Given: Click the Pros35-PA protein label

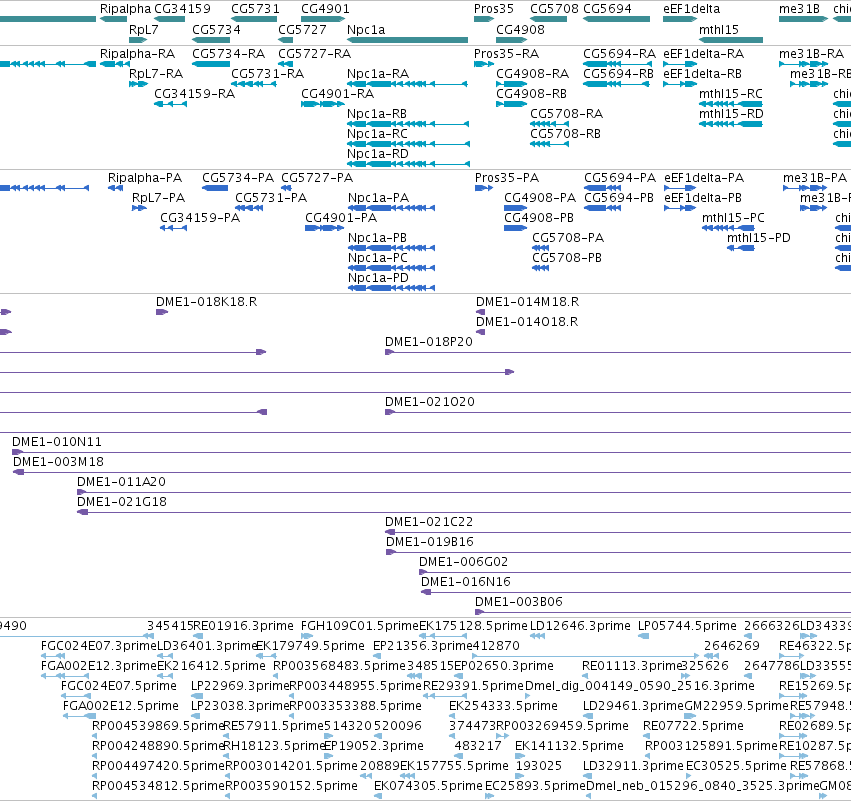Looking at the screenshot, I should pyautogui.click(x=507, y=178).
